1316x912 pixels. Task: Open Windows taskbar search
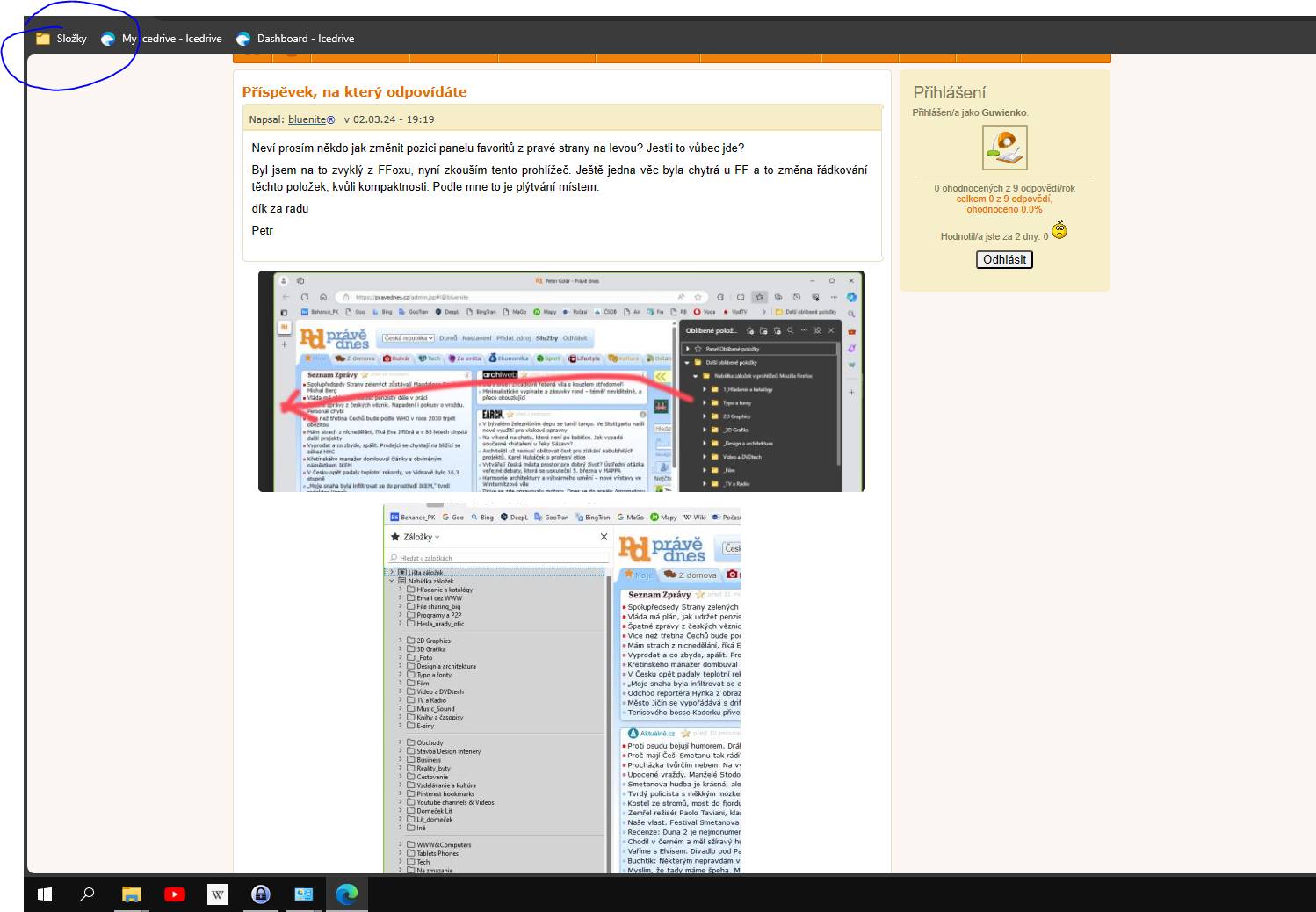click(x=87, y=894)
